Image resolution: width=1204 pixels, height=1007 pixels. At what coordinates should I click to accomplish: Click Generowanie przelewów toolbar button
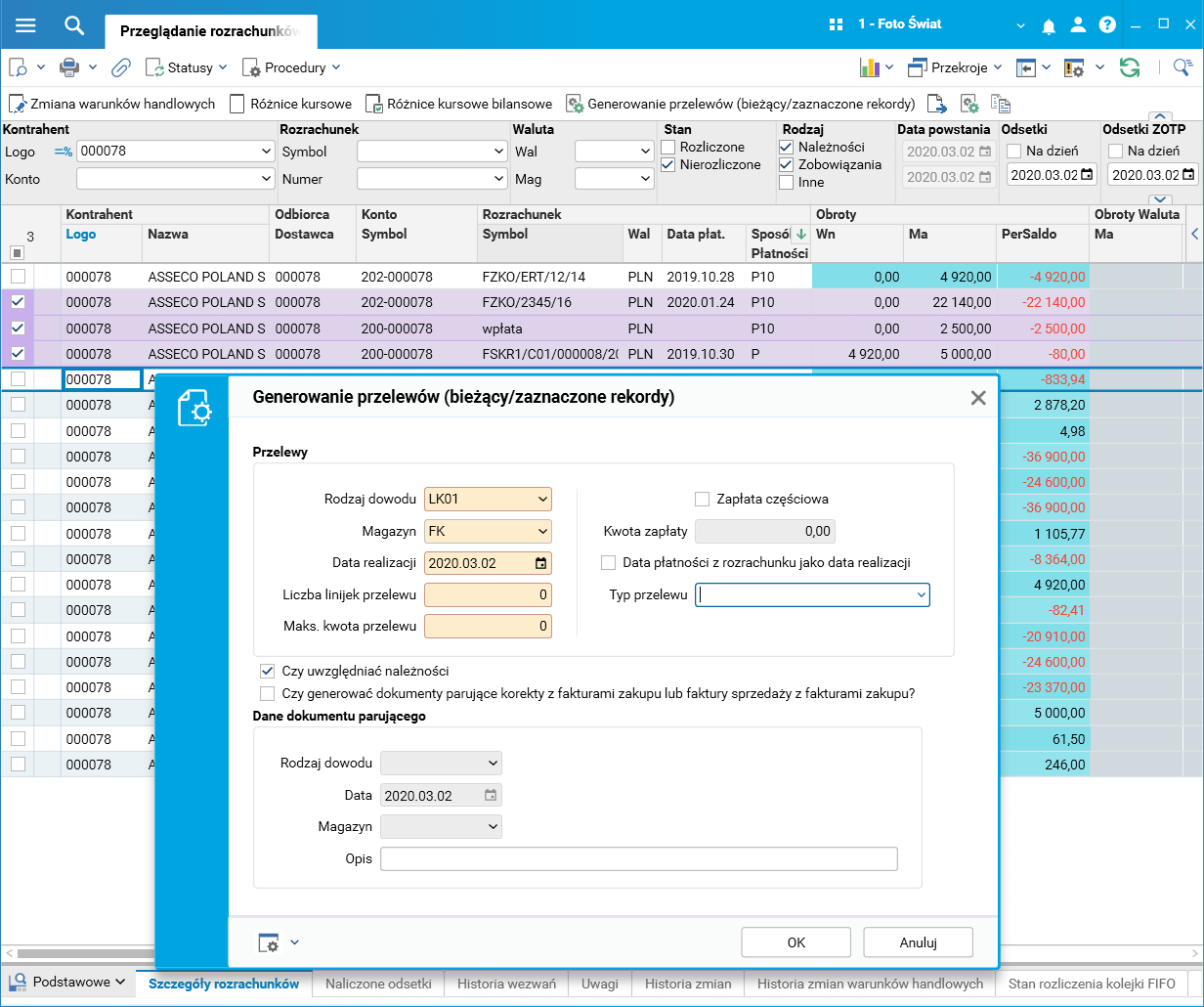click(x=741, y=104)
